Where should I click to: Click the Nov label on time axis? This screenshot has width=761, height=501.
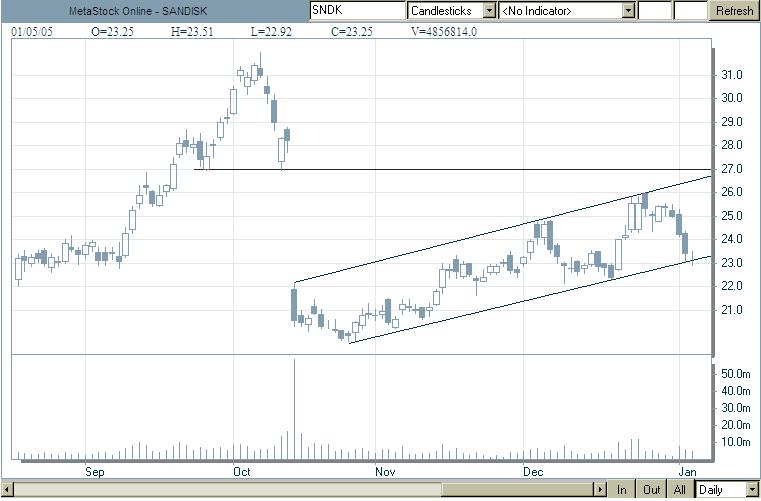point(385,472)
